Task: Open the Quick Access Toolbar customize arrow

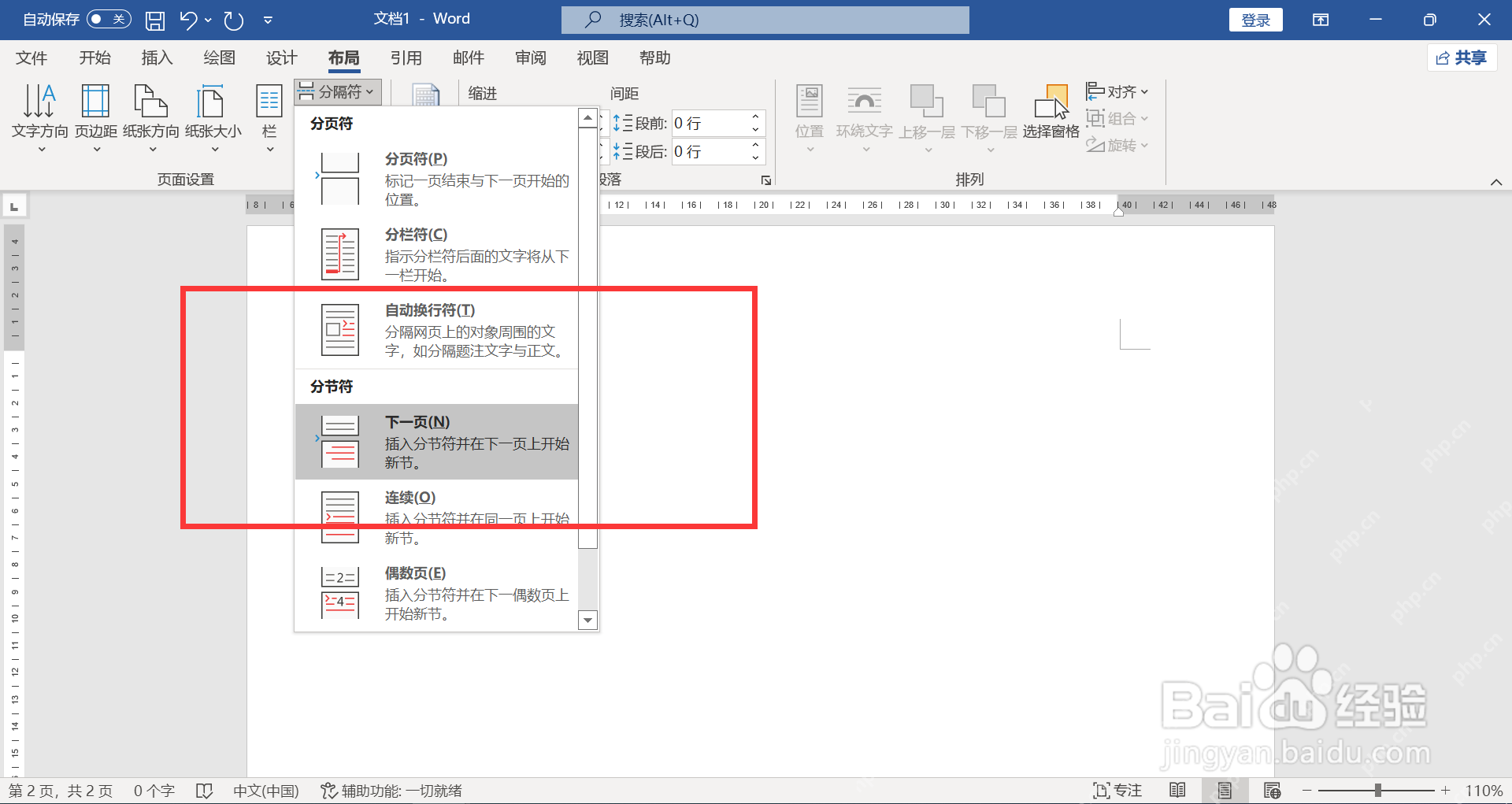Action: tap(268, 20)
